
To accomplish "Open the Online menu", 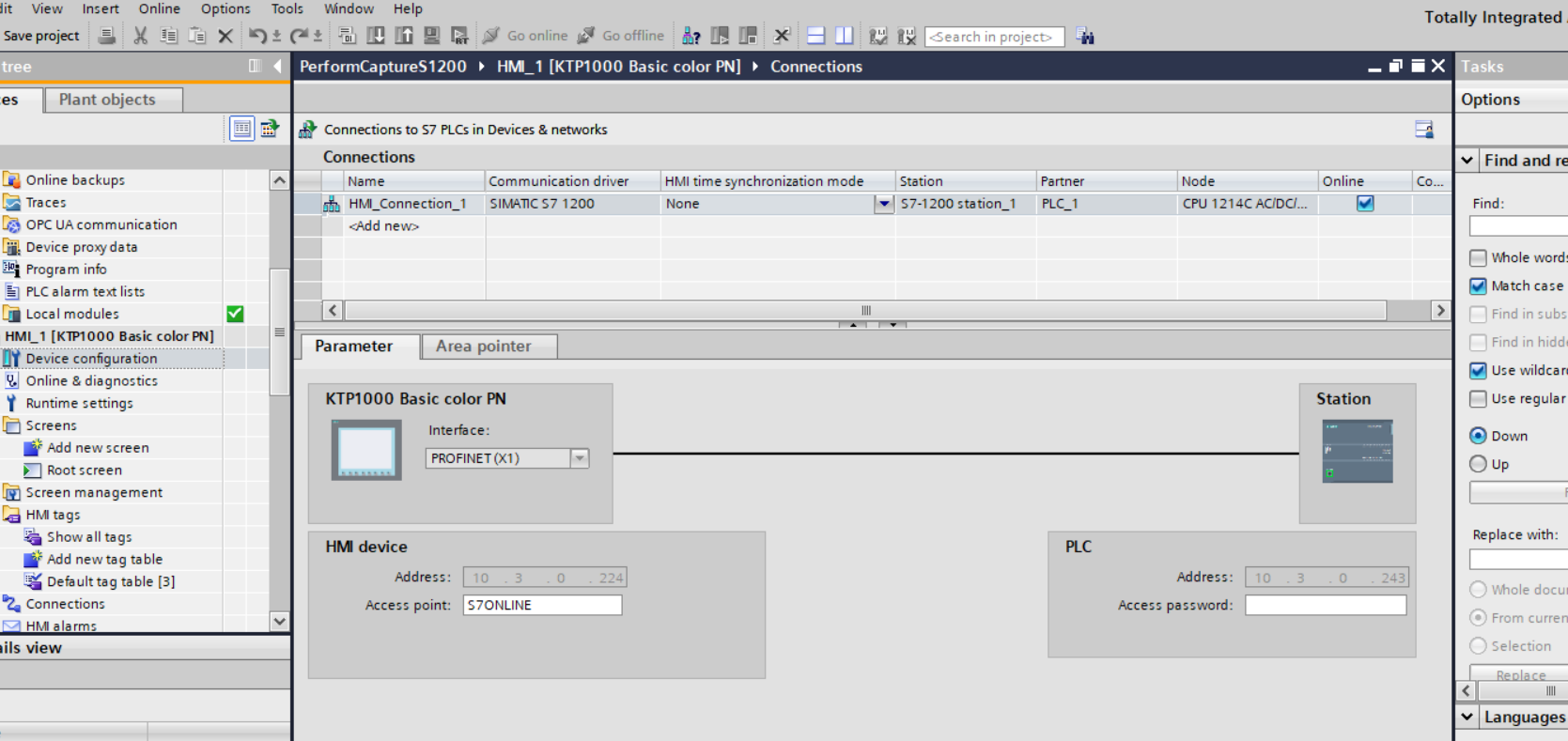I will point(160,8).
